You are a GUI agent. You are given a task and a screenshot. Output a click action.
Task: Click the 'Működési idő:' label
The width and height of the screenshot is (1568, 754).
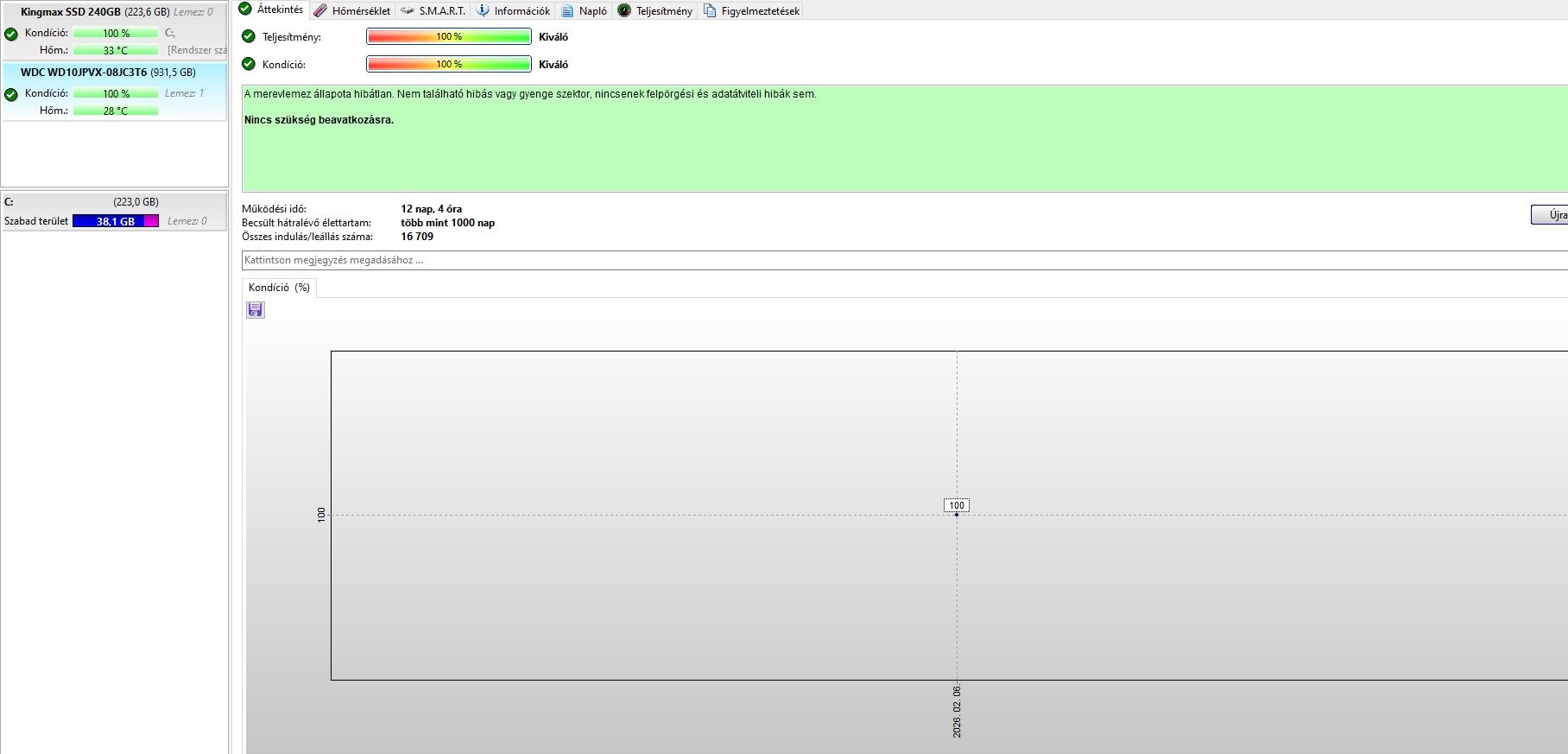274,209
